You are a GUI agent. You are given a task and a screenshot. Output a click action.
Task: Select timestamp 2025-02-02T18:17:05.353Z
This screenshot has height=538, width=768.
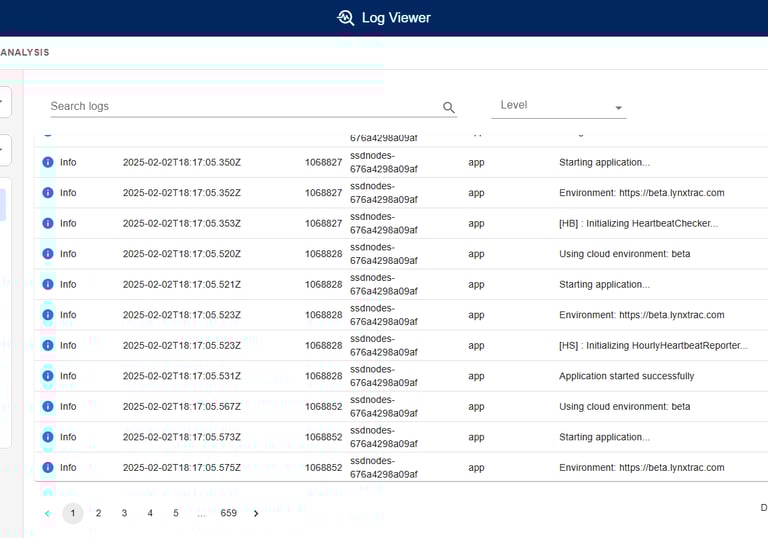pyautogui.click(x=182, y=223)
